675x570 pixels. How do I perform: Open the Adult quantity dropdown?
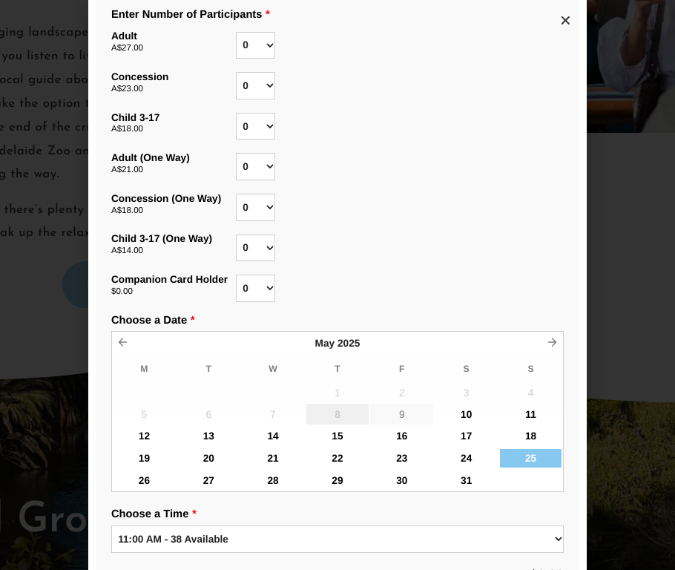pos(255,45)
